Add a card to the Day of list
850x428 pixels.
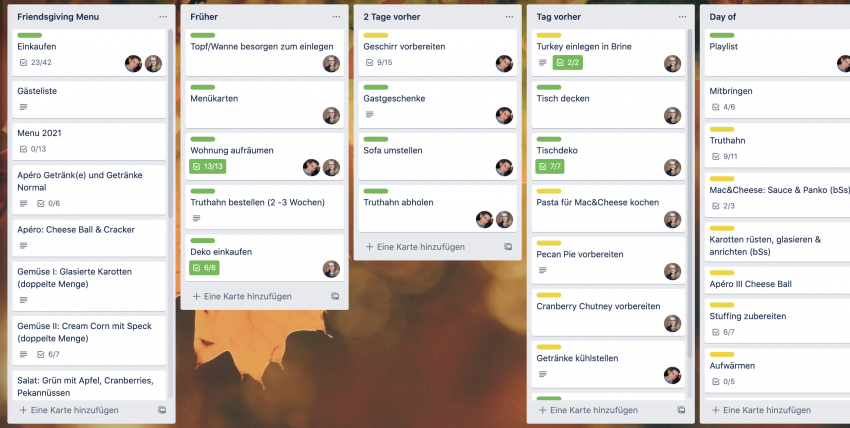point(762,410)
